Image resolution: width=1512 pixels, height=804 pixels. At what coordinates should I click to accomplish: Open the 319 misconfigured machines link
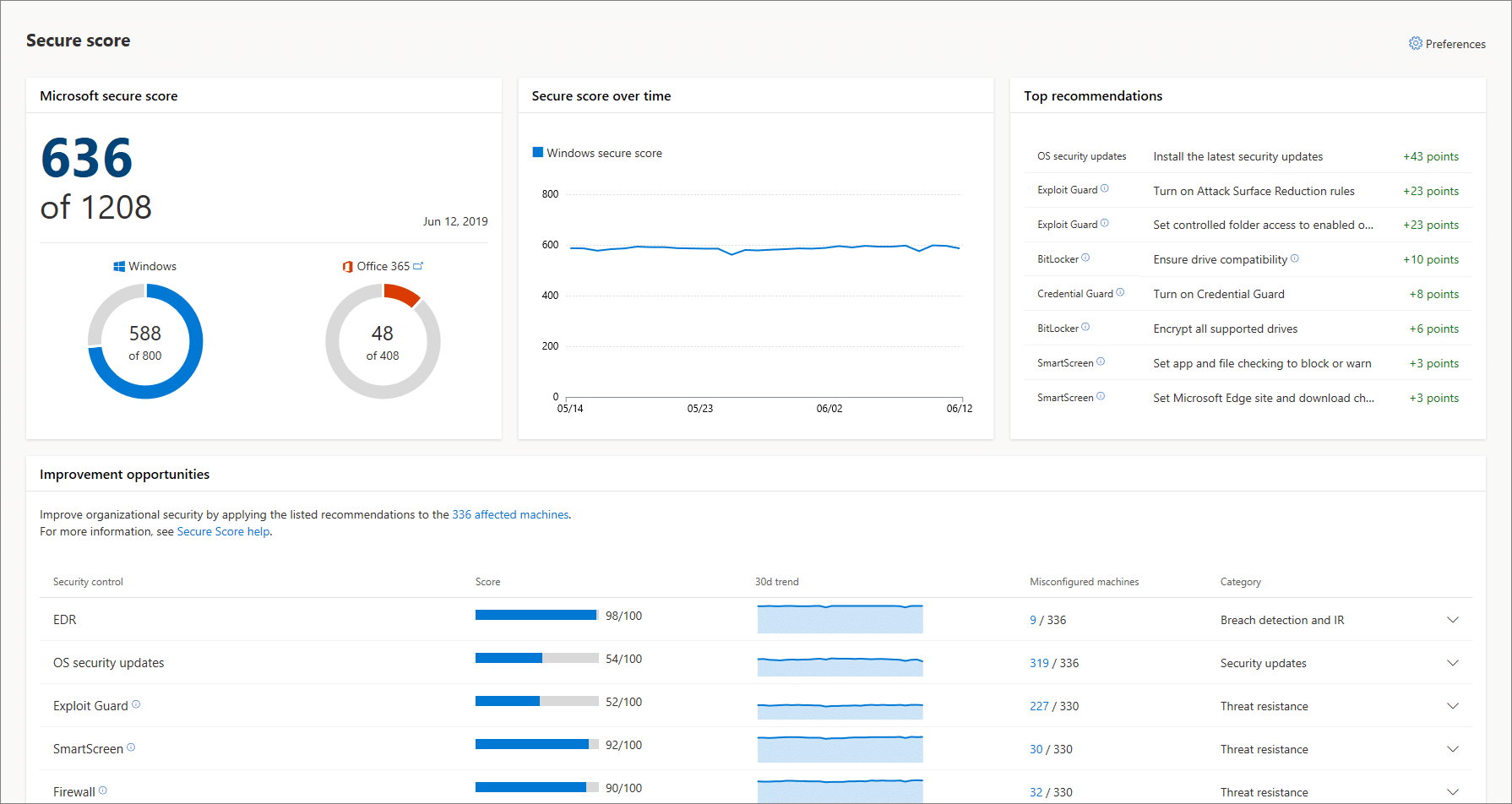[x=1039, y=662]
